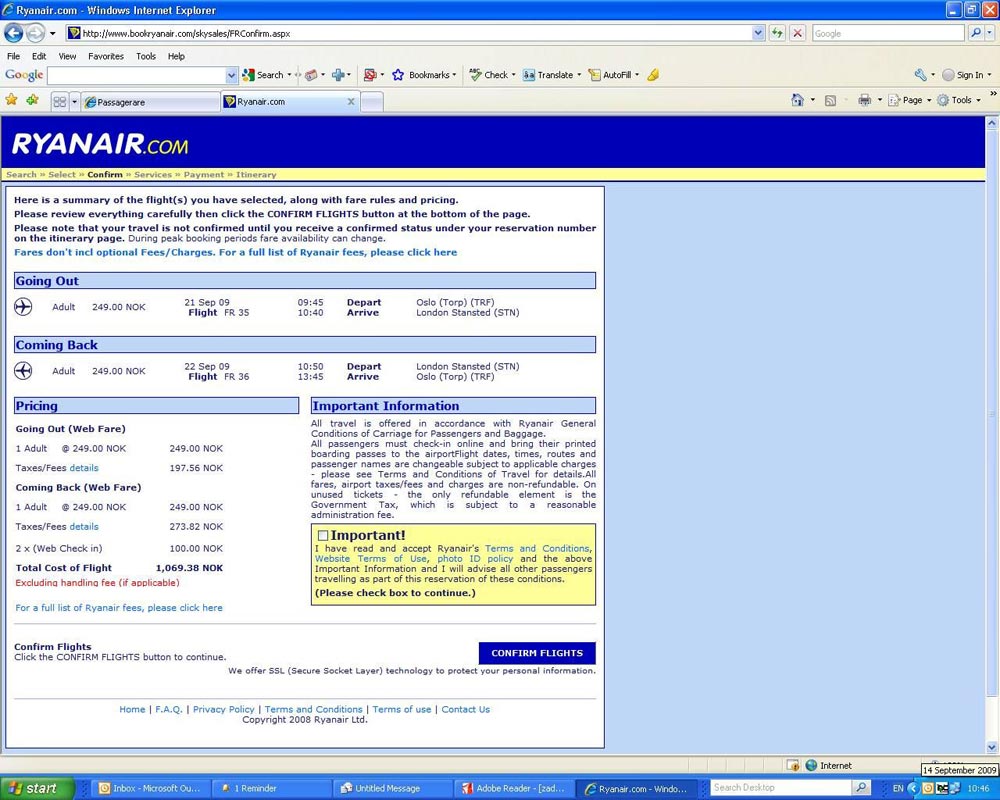This screenshot has width=1000, height=800.
Task: Click the Ryanair.com logo
Action: pos(100,144)
